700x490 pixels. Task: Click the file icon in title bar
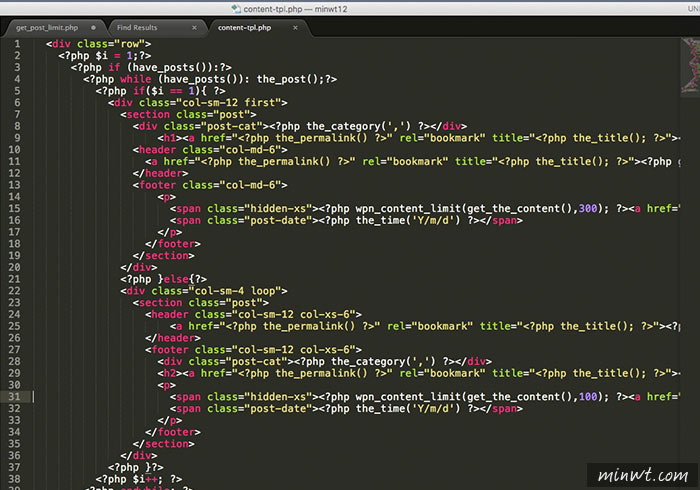(x=236, y=8)
